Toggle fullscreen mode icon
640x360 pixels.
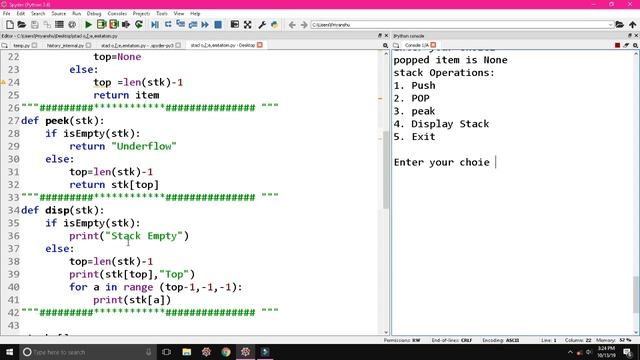point(247,24)
